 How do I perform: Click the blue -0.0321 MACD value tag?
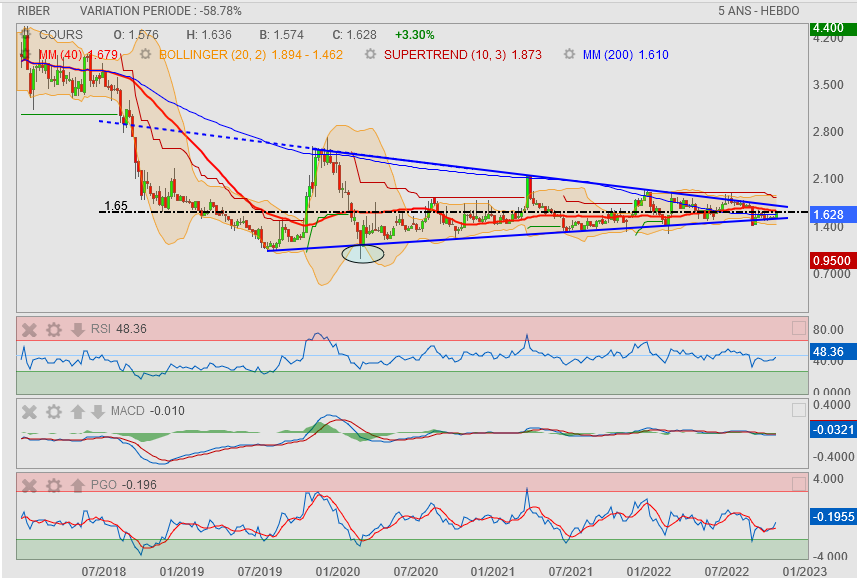[x=832, y=430]
